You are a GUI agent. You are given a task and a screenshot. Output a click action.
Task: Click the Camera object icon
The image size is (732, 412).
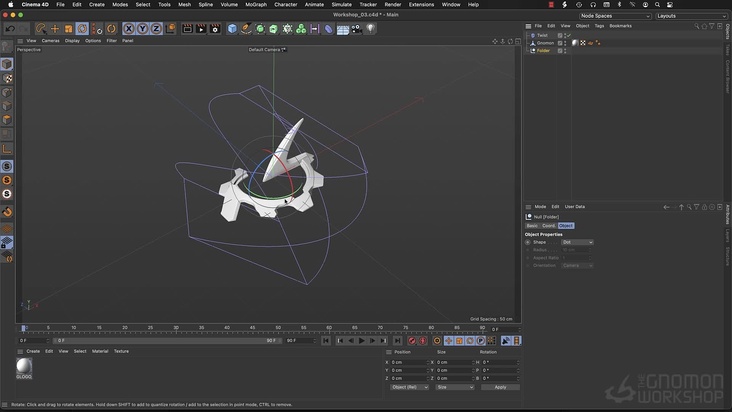[x=356, y=29]
